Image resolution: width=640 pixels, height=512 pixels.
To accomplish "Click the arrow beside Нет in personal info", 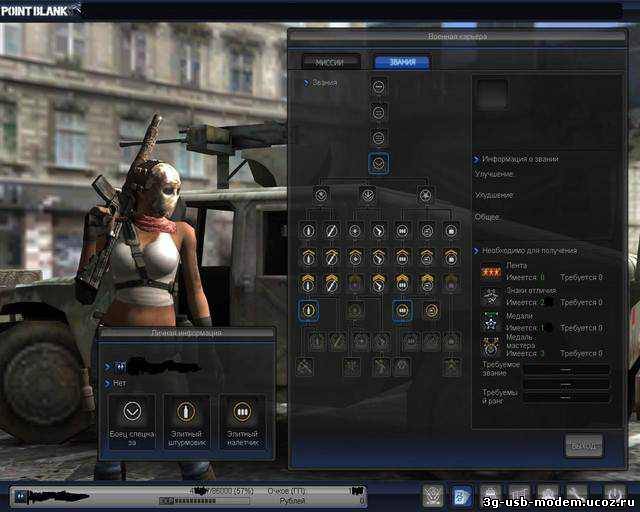I will [x=108, y=384].
